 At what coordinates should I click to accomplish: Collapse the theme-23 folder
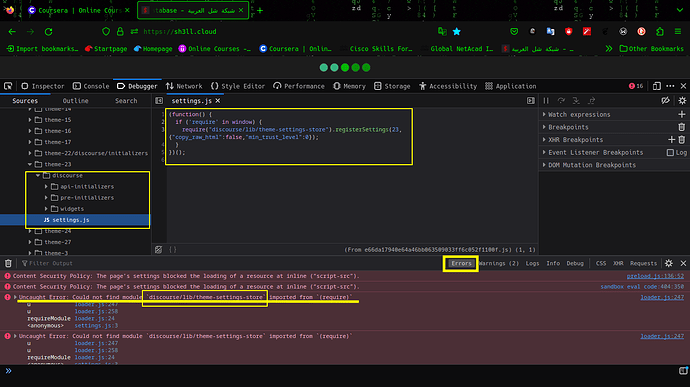[30, 164]
